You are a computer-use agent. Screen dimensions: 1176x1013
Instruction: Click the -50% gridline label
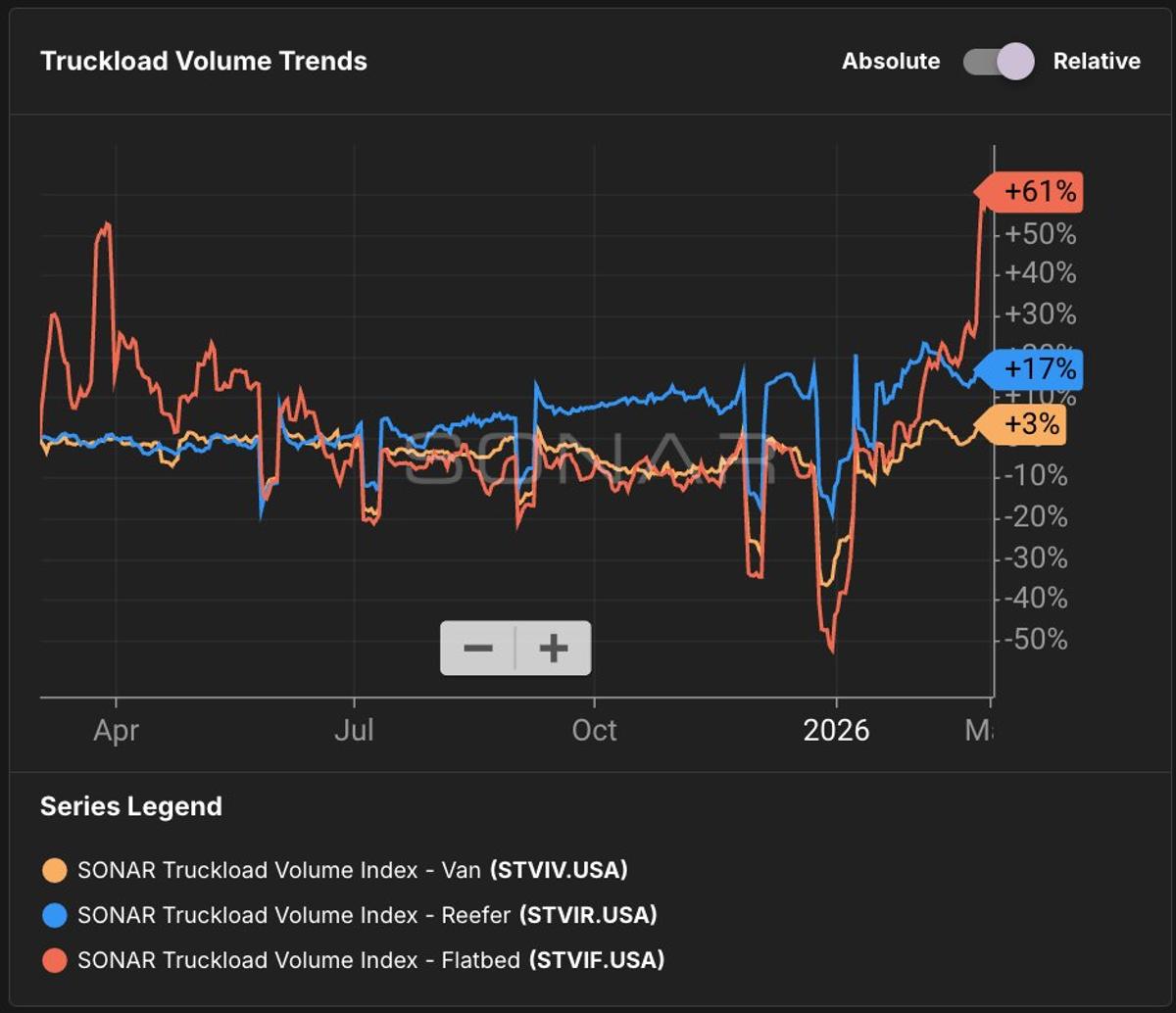pos(1034,639)
